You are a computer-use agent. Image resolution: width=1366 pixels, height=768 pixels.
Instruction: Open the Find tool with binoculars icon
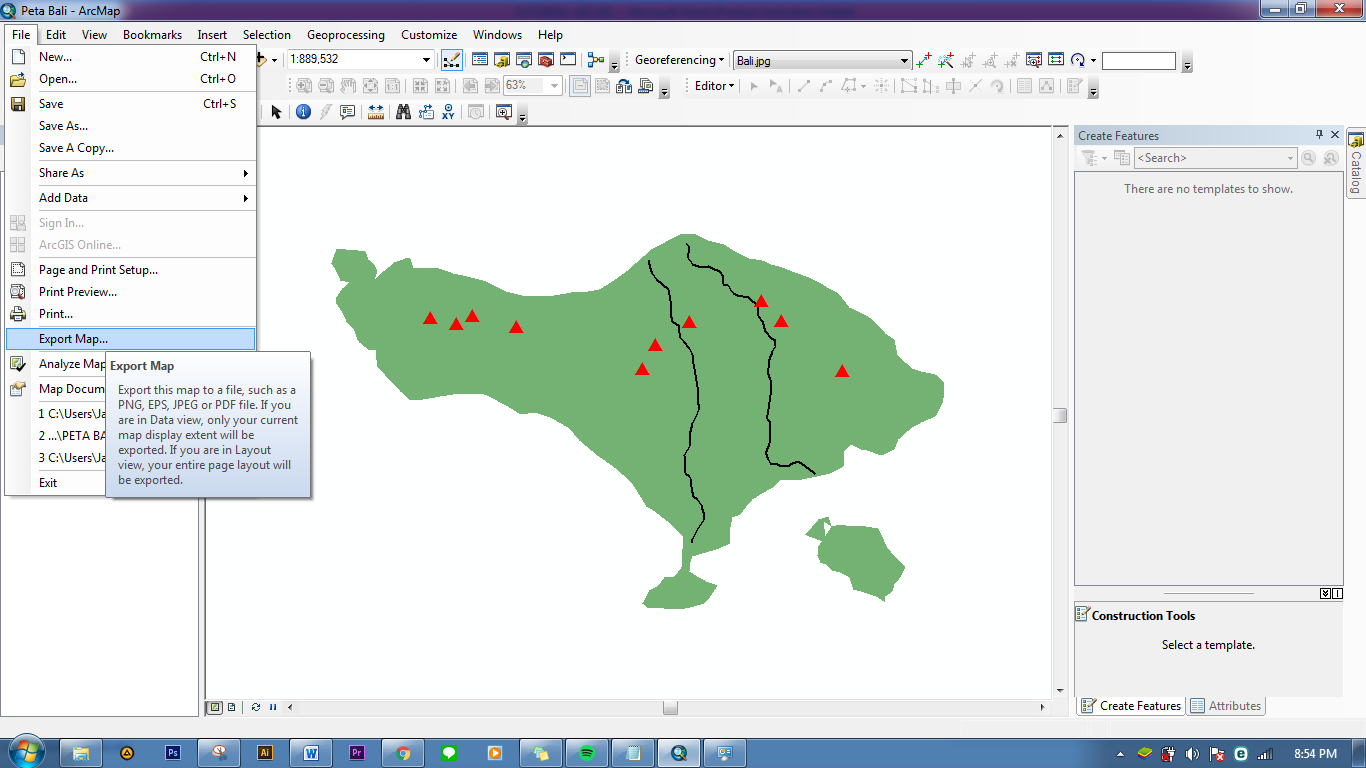pos(403,112)
